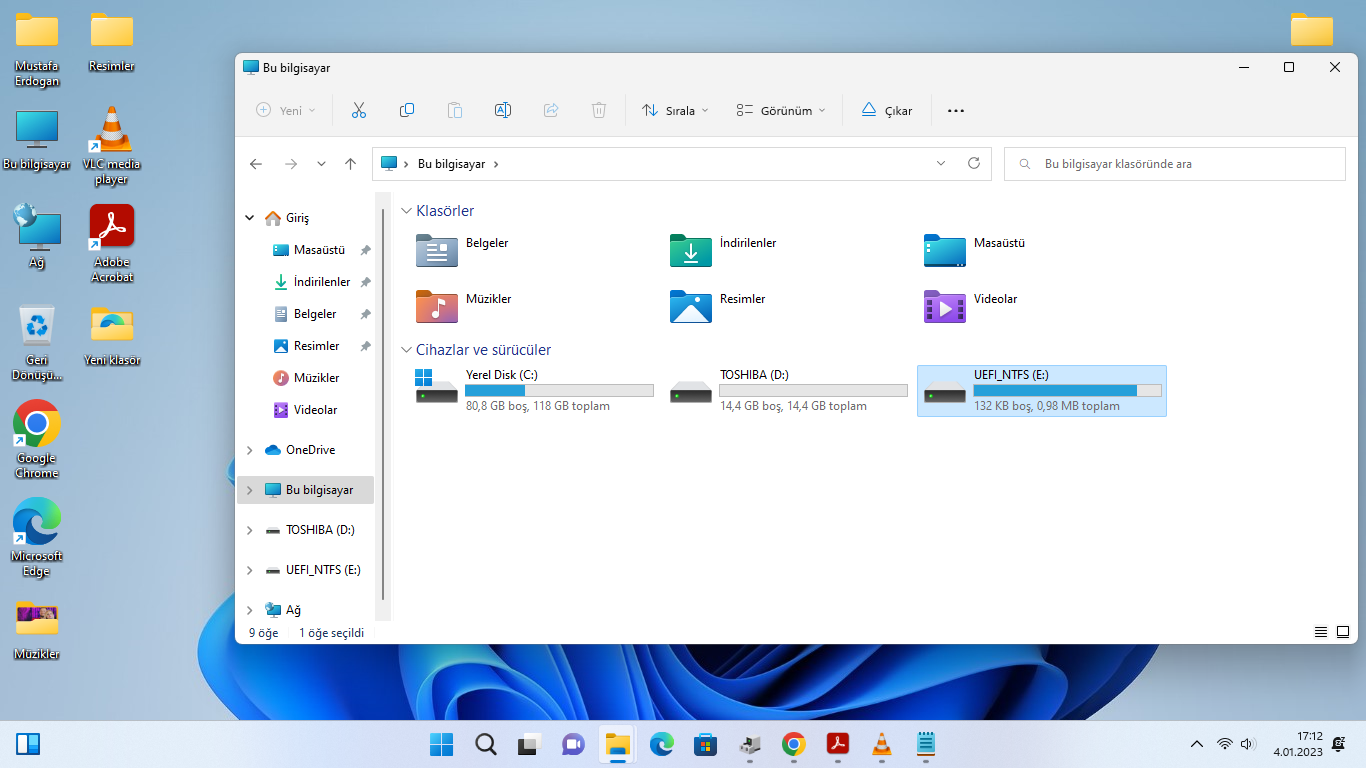Screen dimensions: 1366x768
Task: Click the Copy icon in toolbar
Action: [x=407, y=110]
